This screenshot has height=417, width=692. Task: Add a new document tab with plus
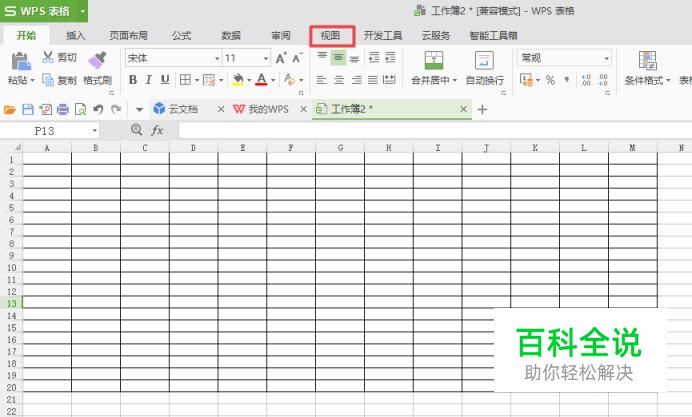point(482,109)
